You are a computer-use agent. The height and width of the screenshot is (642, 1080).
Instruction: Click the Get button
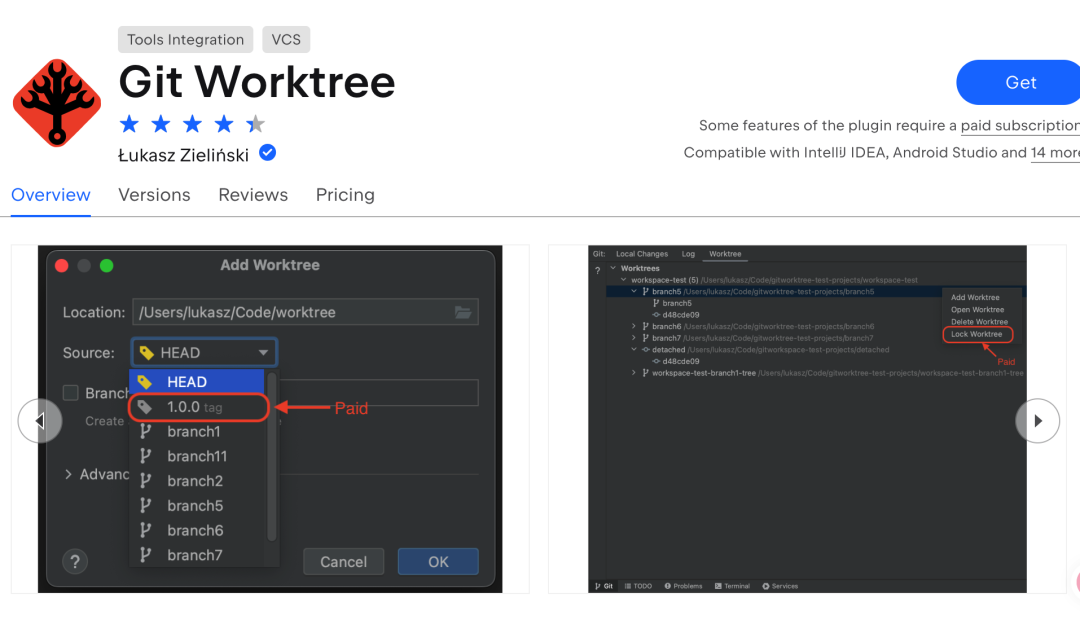point(1023,82)
